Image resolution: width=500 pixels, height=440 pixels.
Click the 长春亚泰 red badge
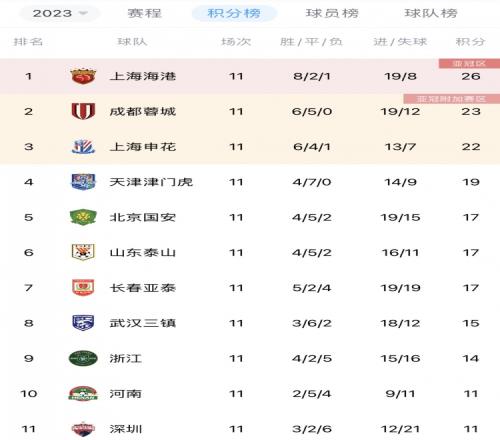point(83,288)
